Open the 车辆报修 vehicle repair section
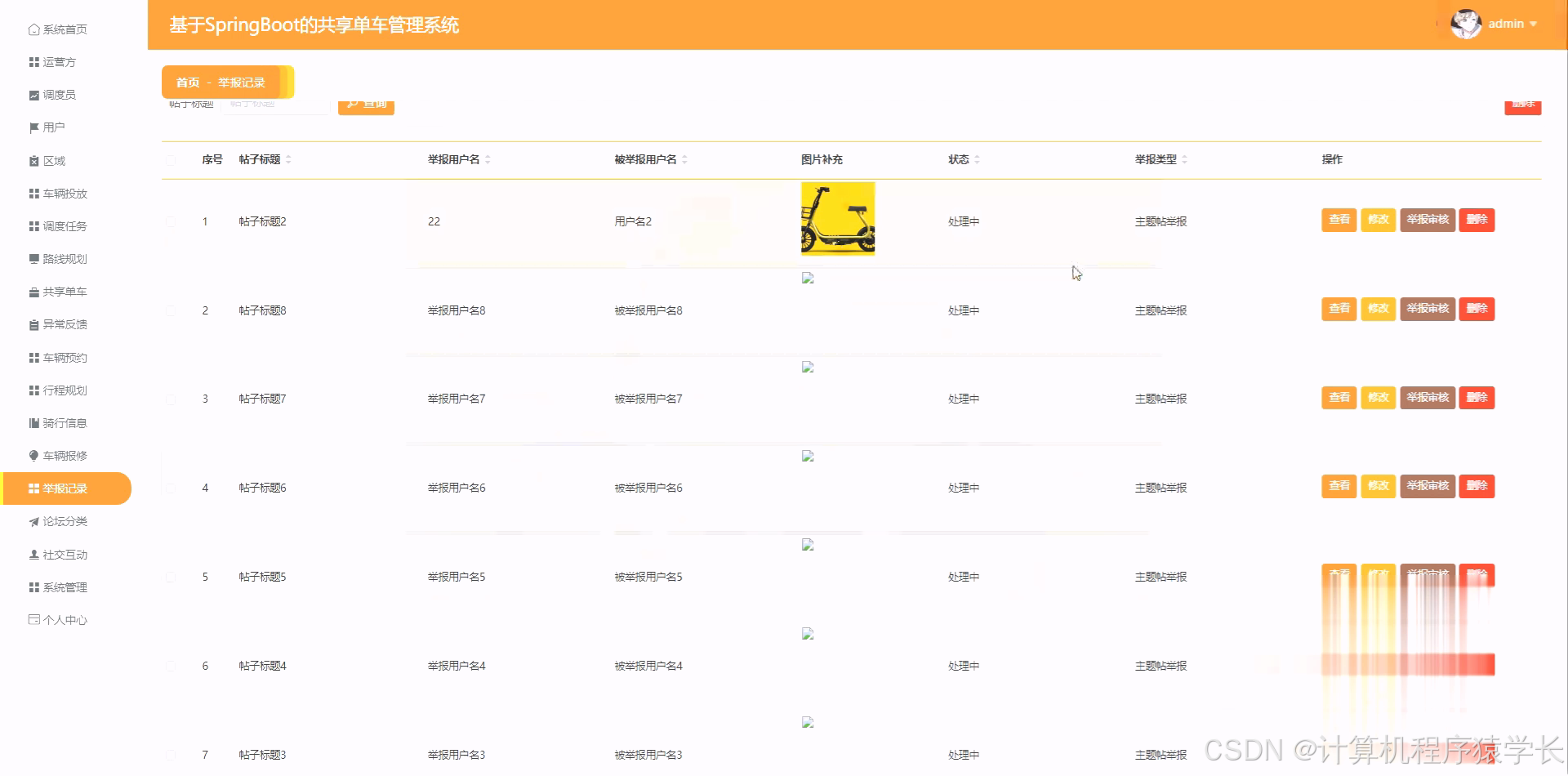This screenshot has height=776, width=1568. tap(64, 455)
